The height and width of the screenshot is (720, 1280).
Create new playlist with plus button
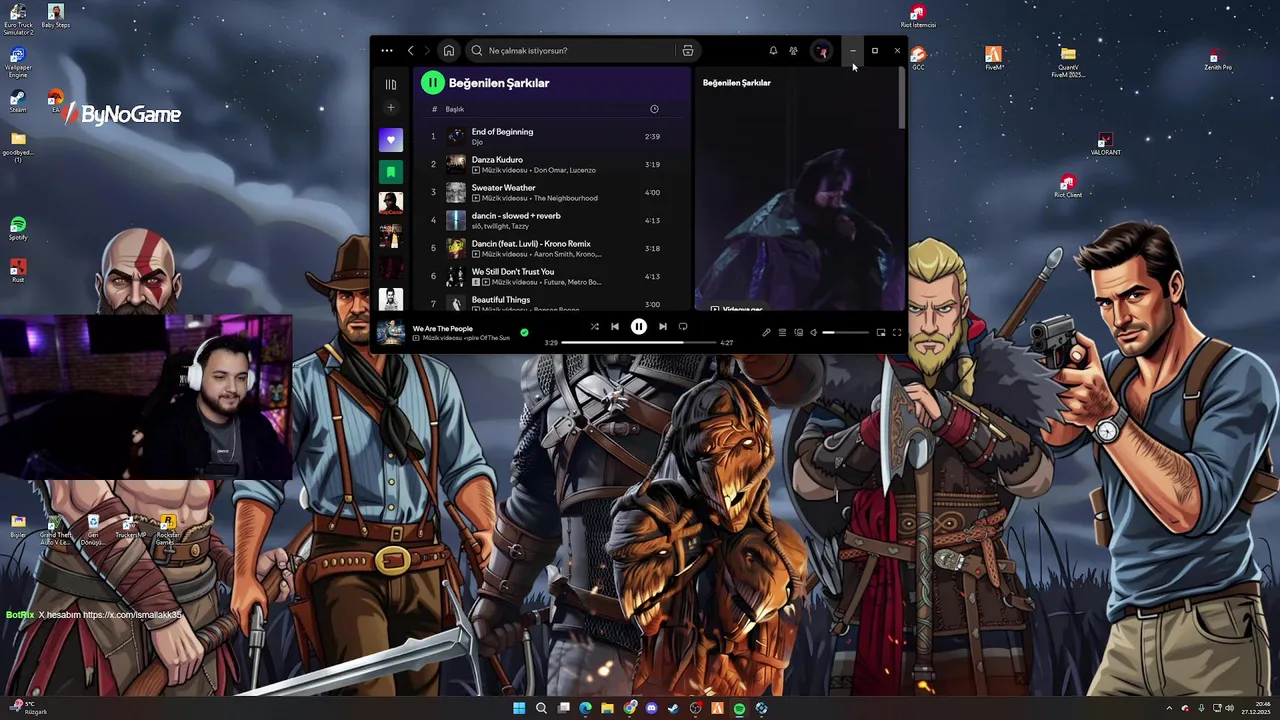[391, 108]
